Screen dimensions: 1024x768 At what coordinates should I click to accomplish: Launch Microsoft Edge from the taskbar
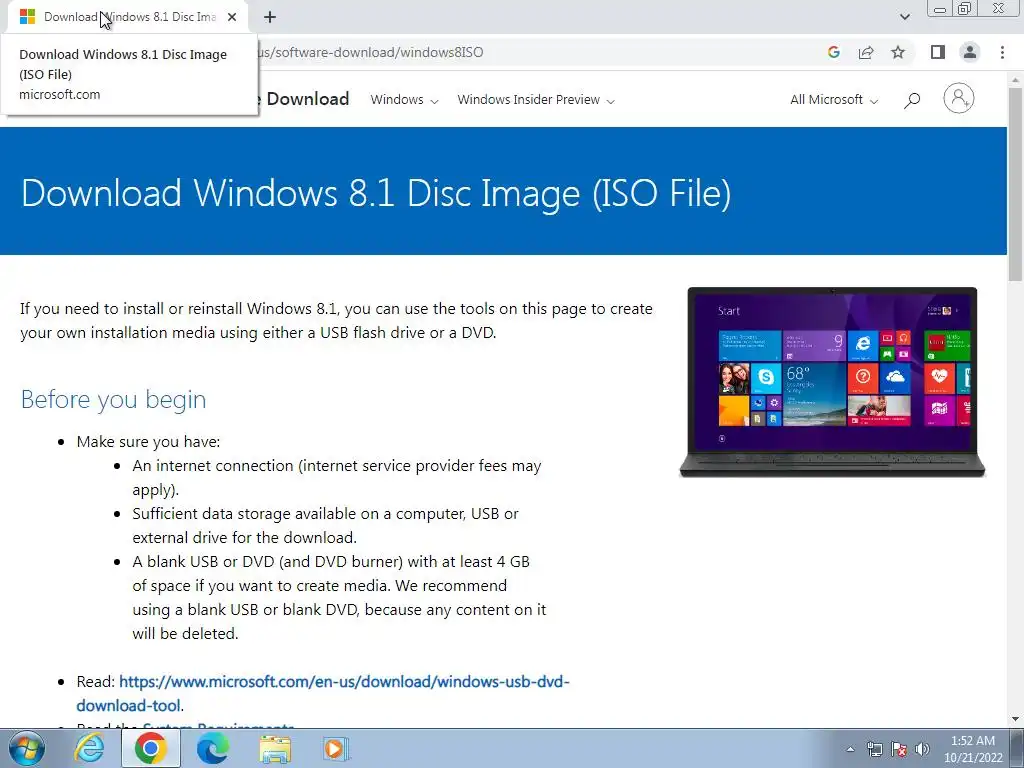(x=213, y=748)
